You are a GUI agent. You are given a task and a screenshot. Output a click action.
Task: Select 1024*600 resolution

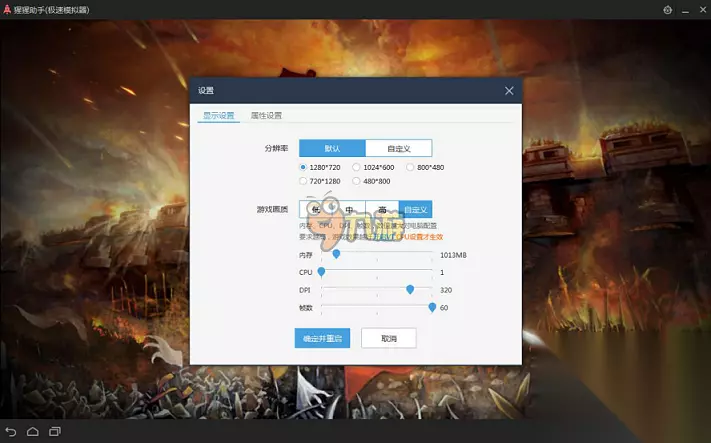356,167
